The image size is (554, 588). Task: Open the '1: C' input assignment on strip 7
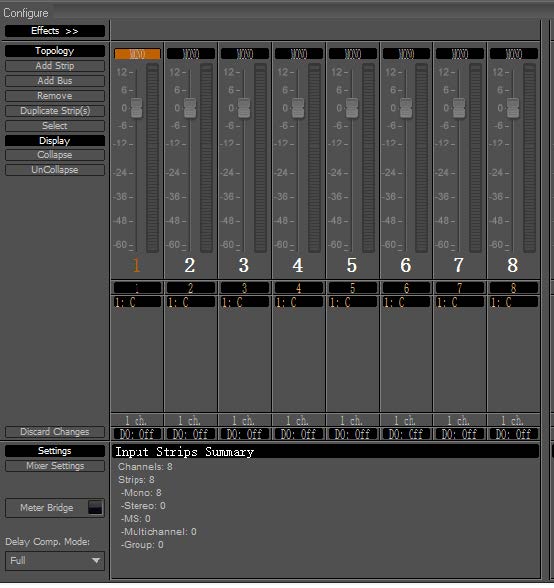point(460,302)
